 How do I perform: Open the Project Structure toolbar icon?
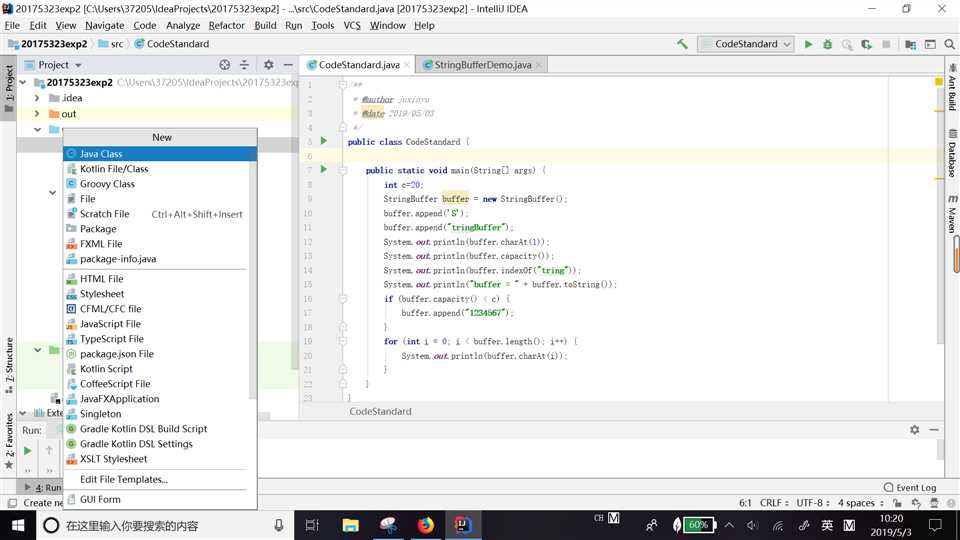click(x=910, y=44)
